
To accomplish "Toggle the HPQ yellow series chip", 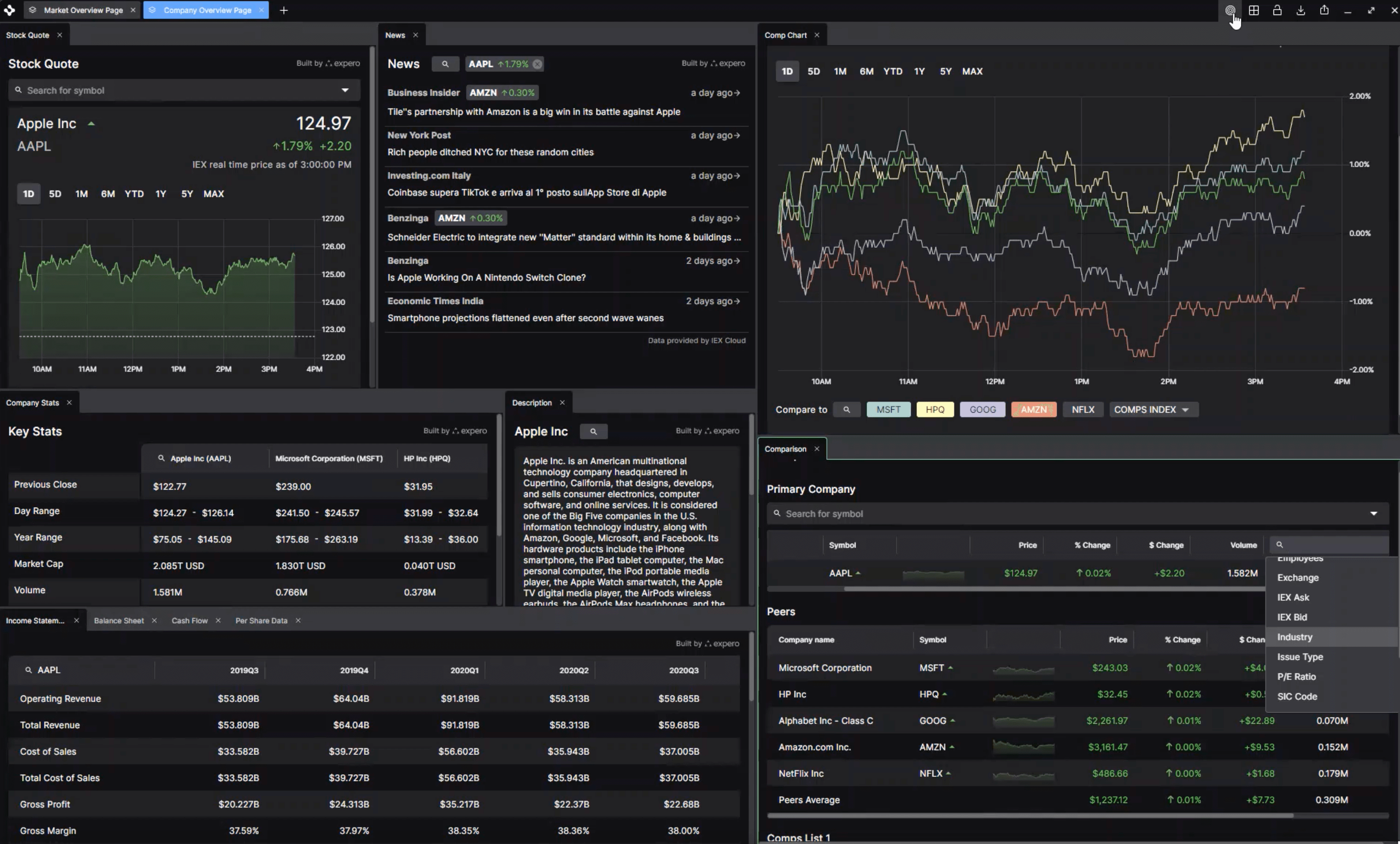I will pyautogui.click(x=935, y=410).
